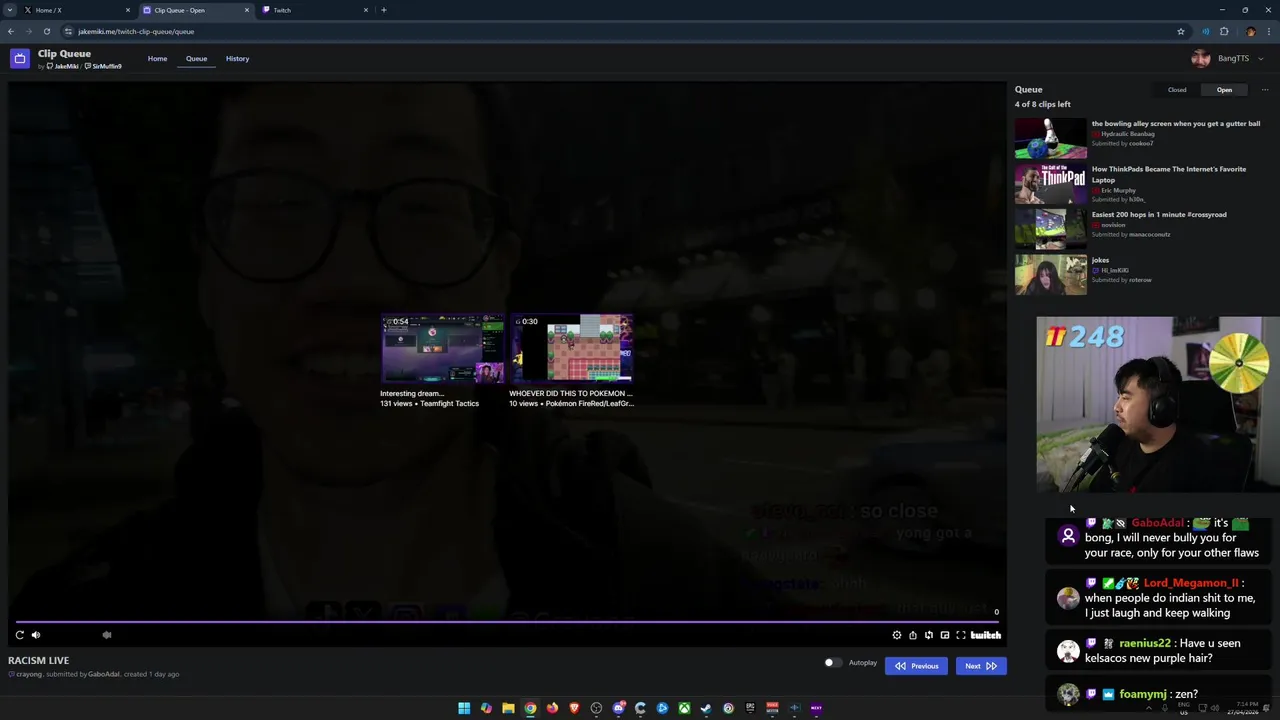Select the Easiest 200 hops crossyroad clip
The height and width of the screenshot is (720, 1280).
1140,229
